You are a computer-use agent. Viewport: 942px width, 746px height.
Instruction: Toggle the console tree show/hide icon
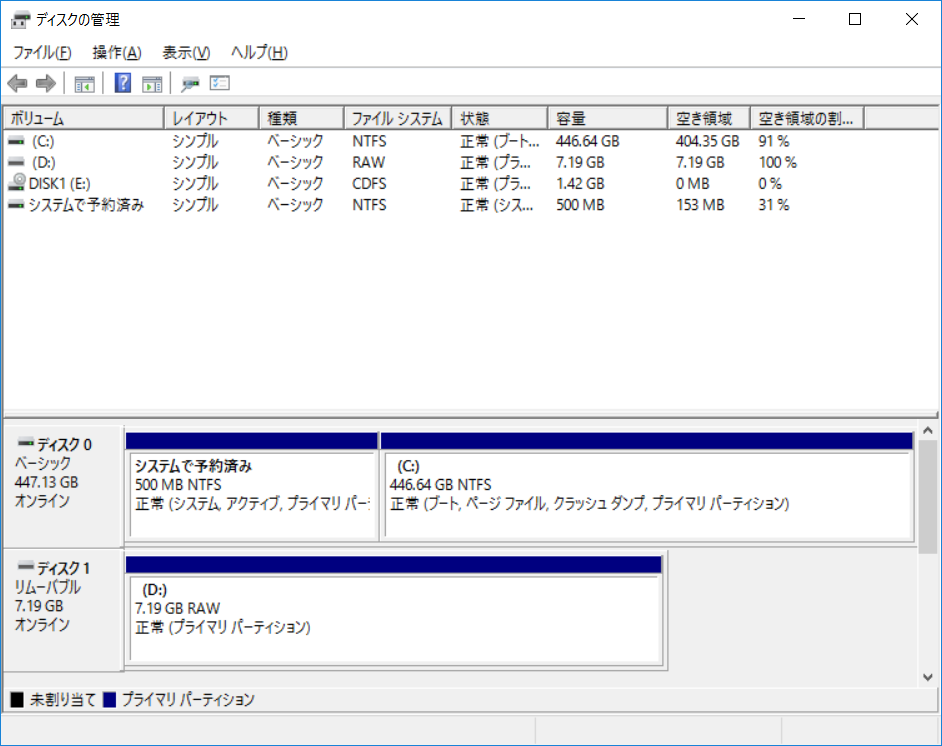pos(85,83)
